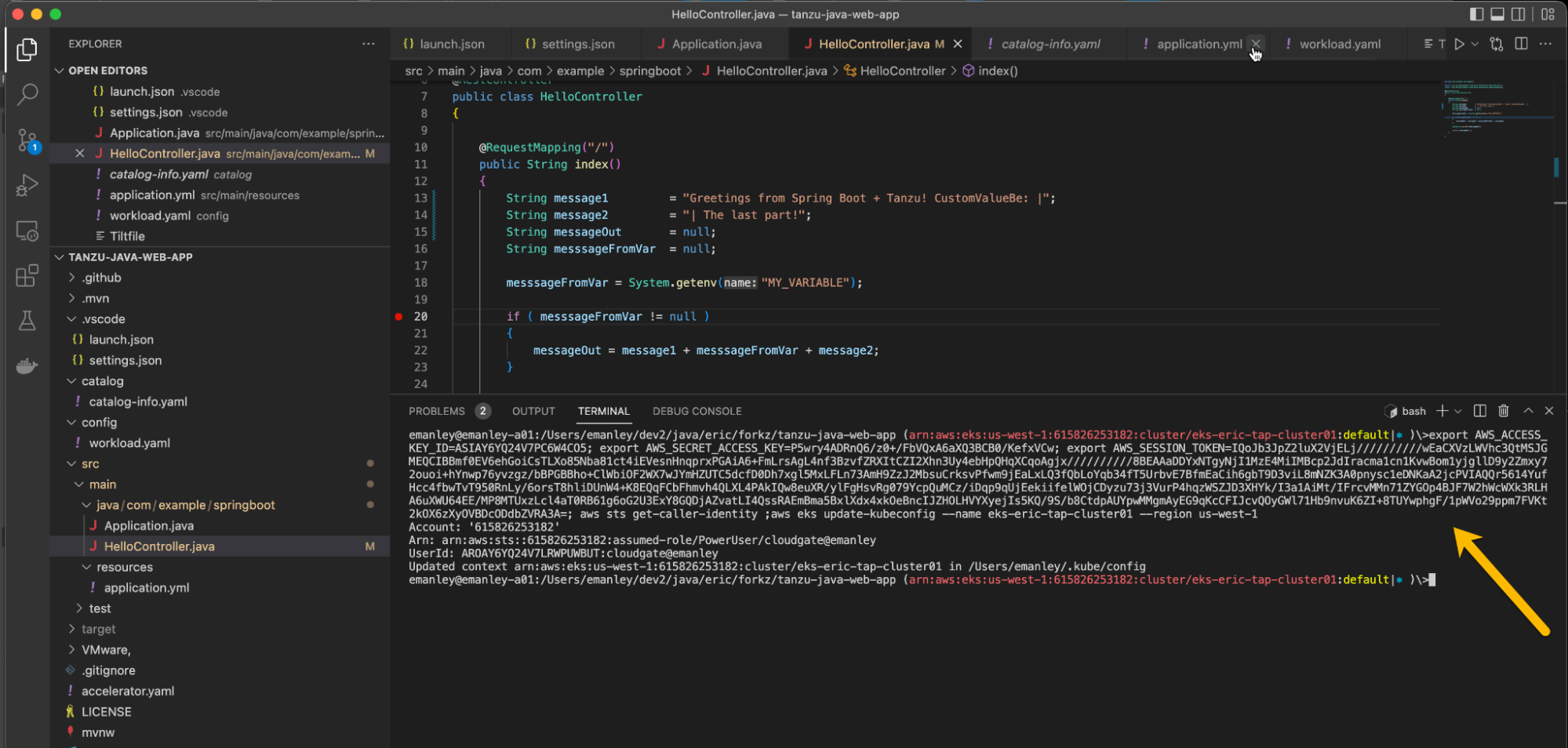Toggle panel visibility in title bar

click(x=1497, y=14)
